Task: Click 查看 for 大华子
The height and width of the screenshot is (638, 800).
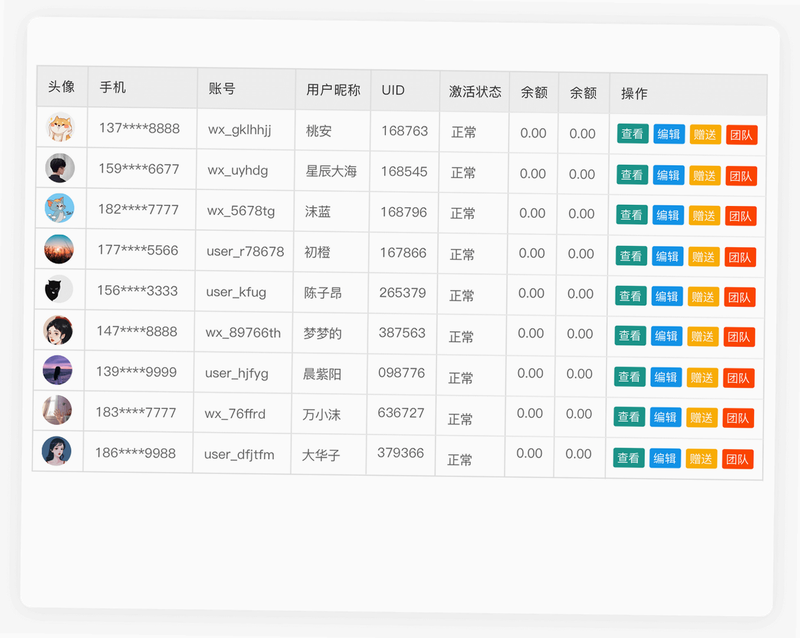Action: pos(629,458)
